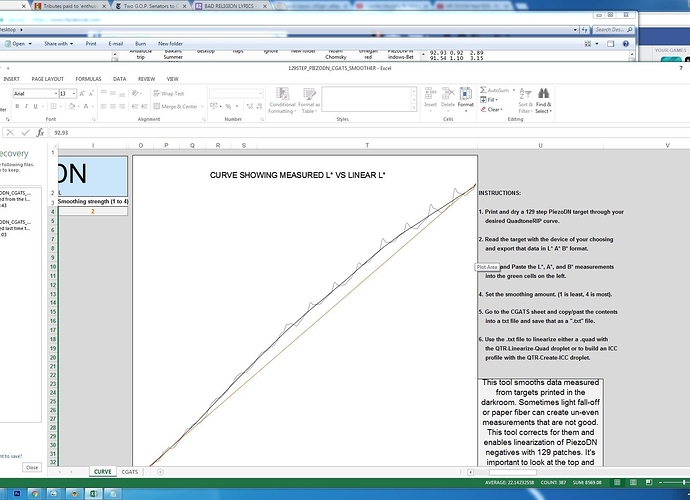This screenshot has height=500, width=690.
Task: Click Insert cells button
Action: click(430, 99)
